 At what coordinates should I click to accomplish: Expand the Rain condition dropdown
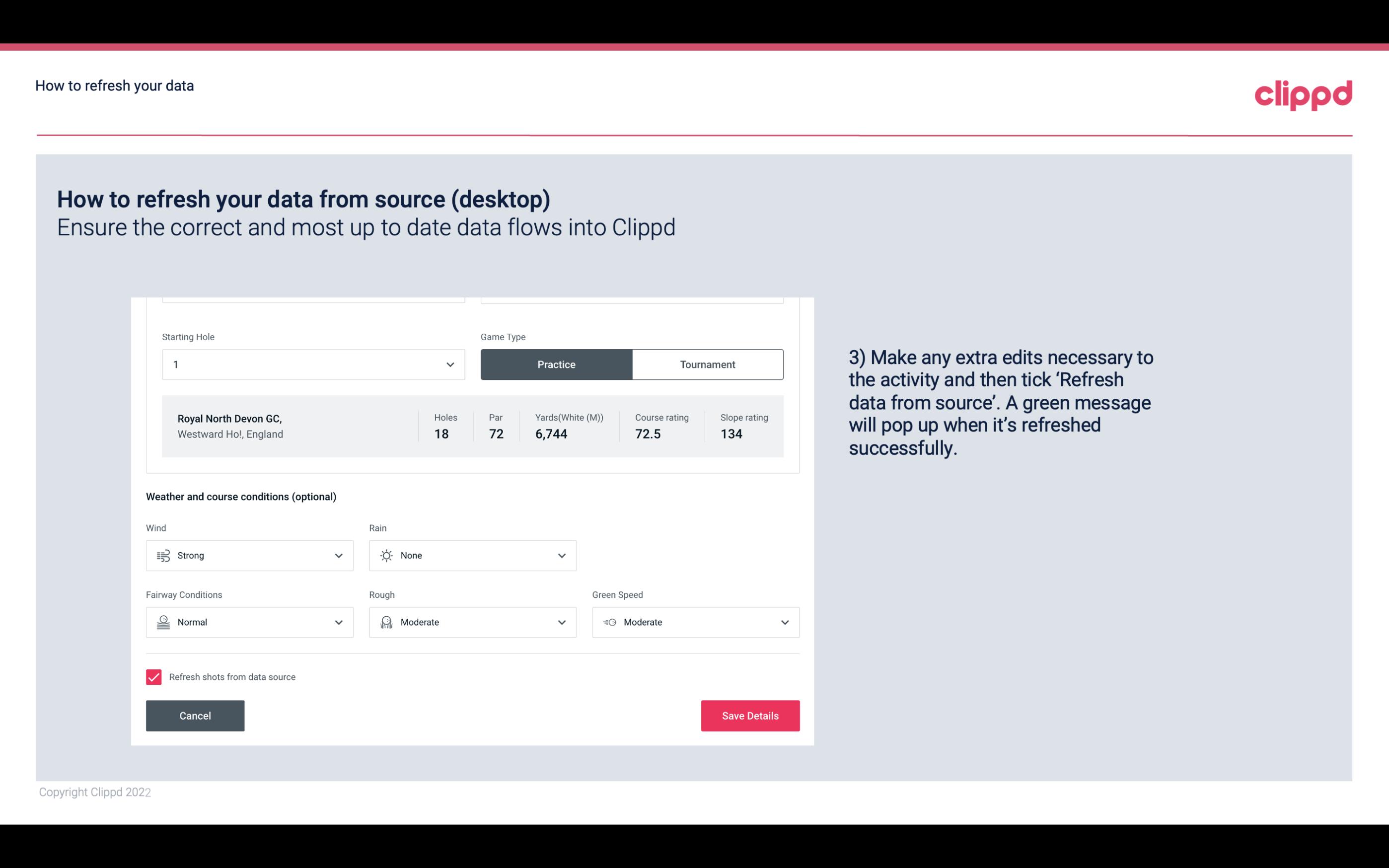tap(561, 555)
